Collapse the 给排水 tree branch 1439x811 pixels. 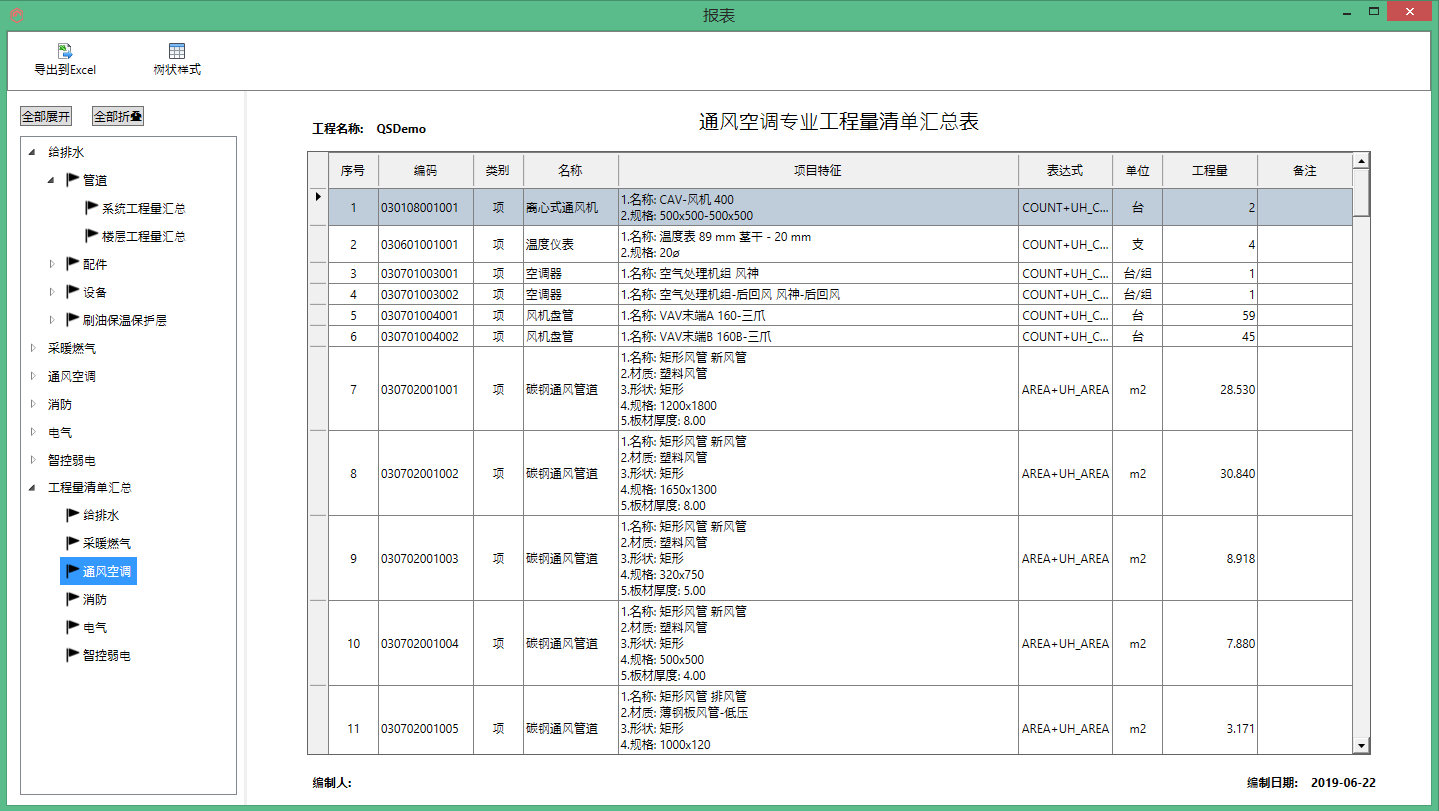(x=31, y=151)
